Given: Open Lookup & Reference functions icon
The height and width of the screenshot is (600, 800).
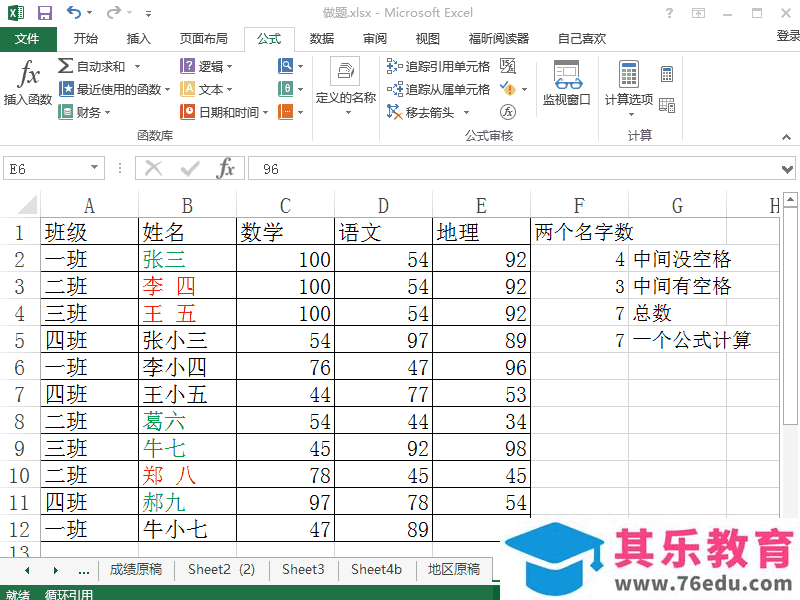Looking at the screenshot, I should point(285,66).
